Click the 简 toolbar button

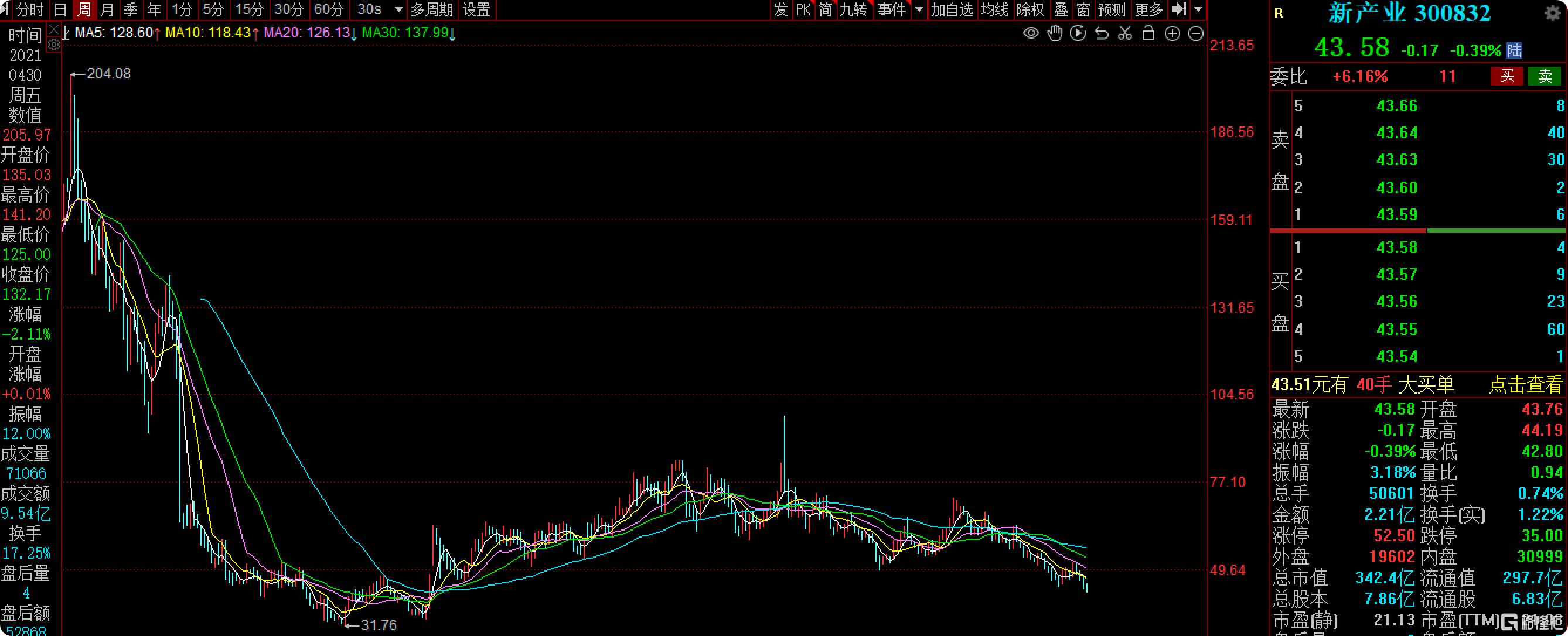pos(826,9)
